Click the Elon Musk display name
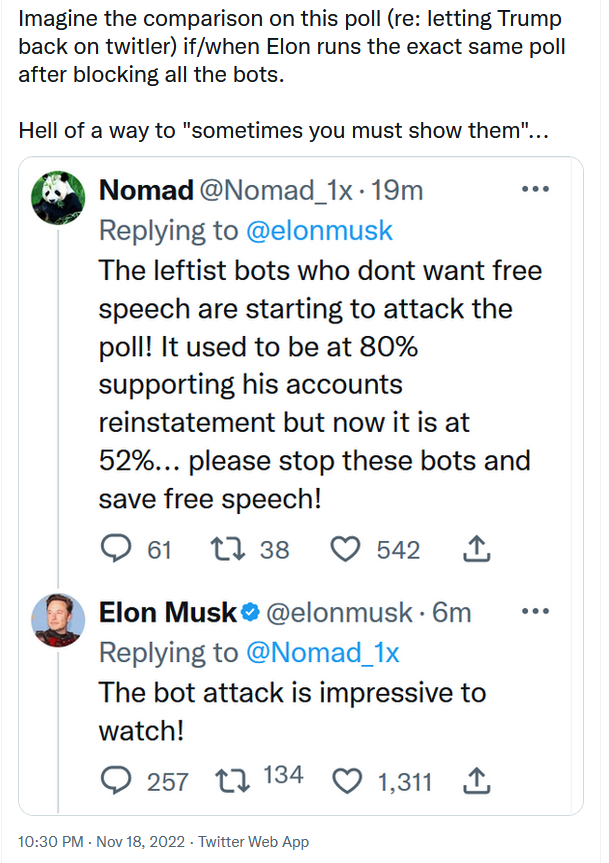Viewport: 609px width, 863px height. tap(168, 612)
